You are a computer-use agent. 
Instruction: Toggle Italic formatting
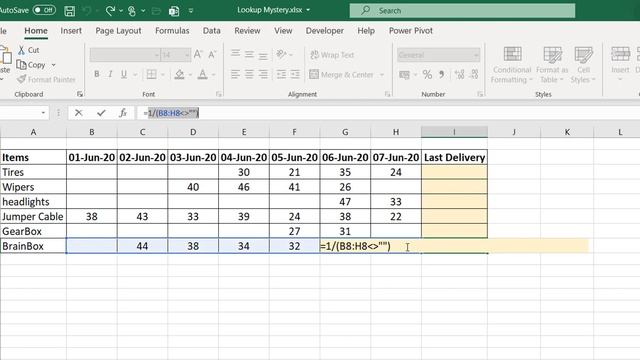[x=110, y=74]
